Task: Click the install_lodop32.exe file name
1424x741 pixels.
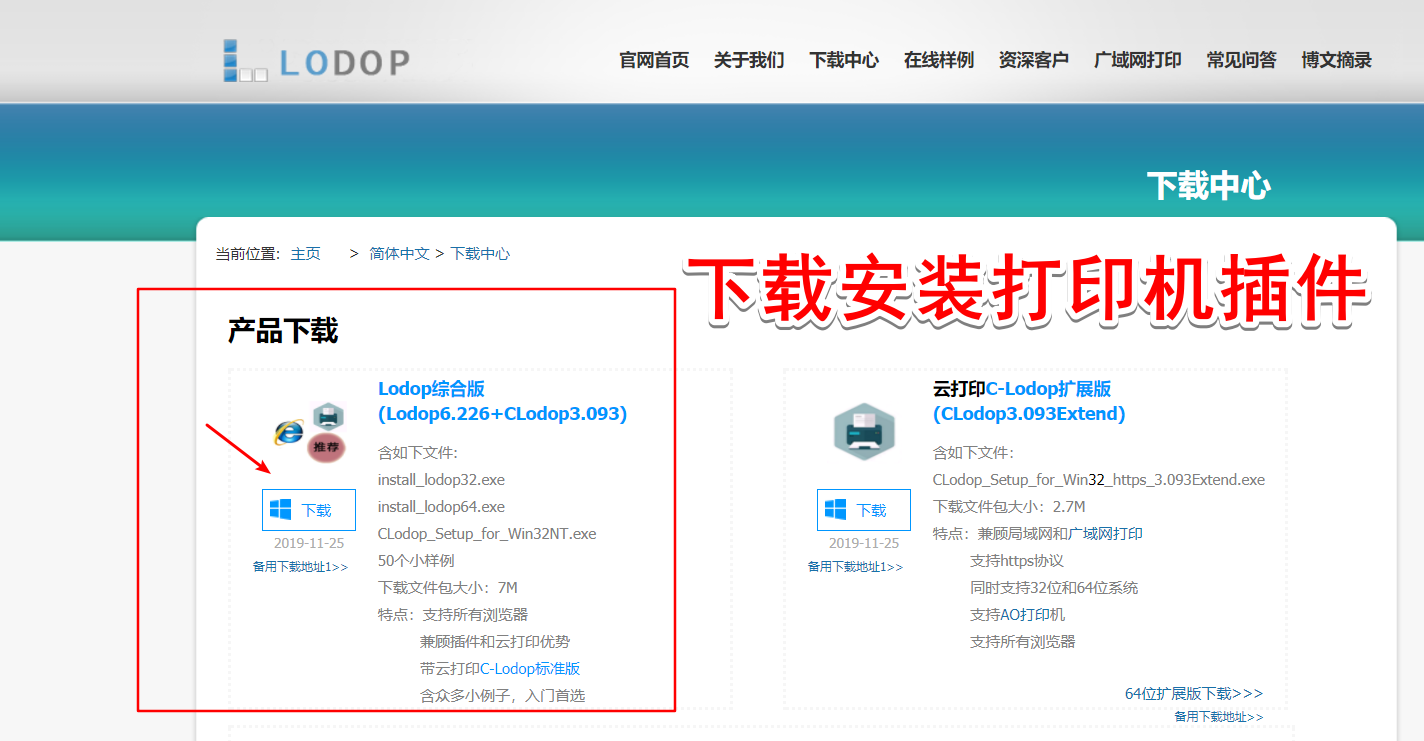Action: tap(441, 480)
